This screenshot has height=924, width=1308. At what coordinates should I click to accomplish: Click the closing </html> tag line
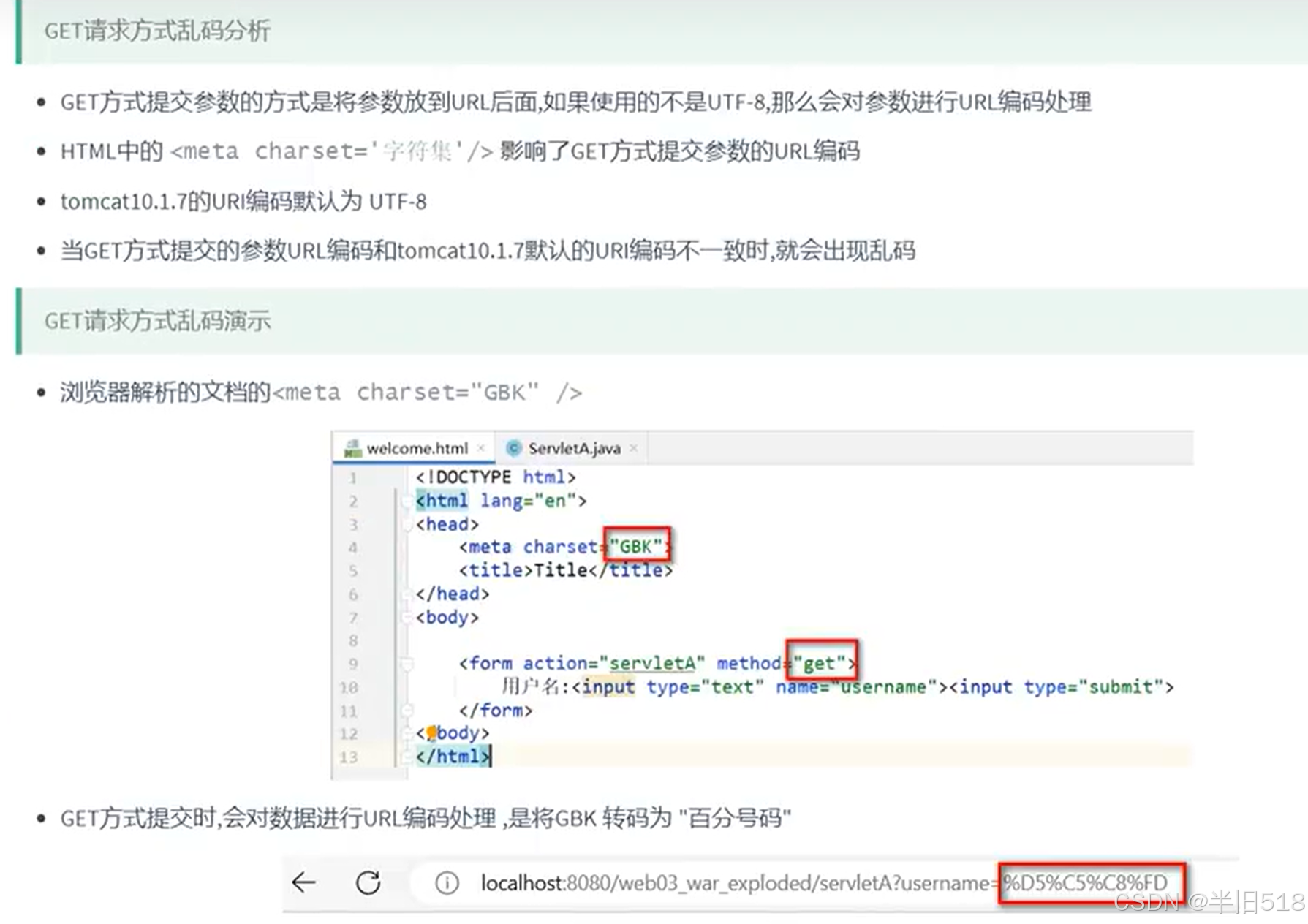tap(453, 756)
